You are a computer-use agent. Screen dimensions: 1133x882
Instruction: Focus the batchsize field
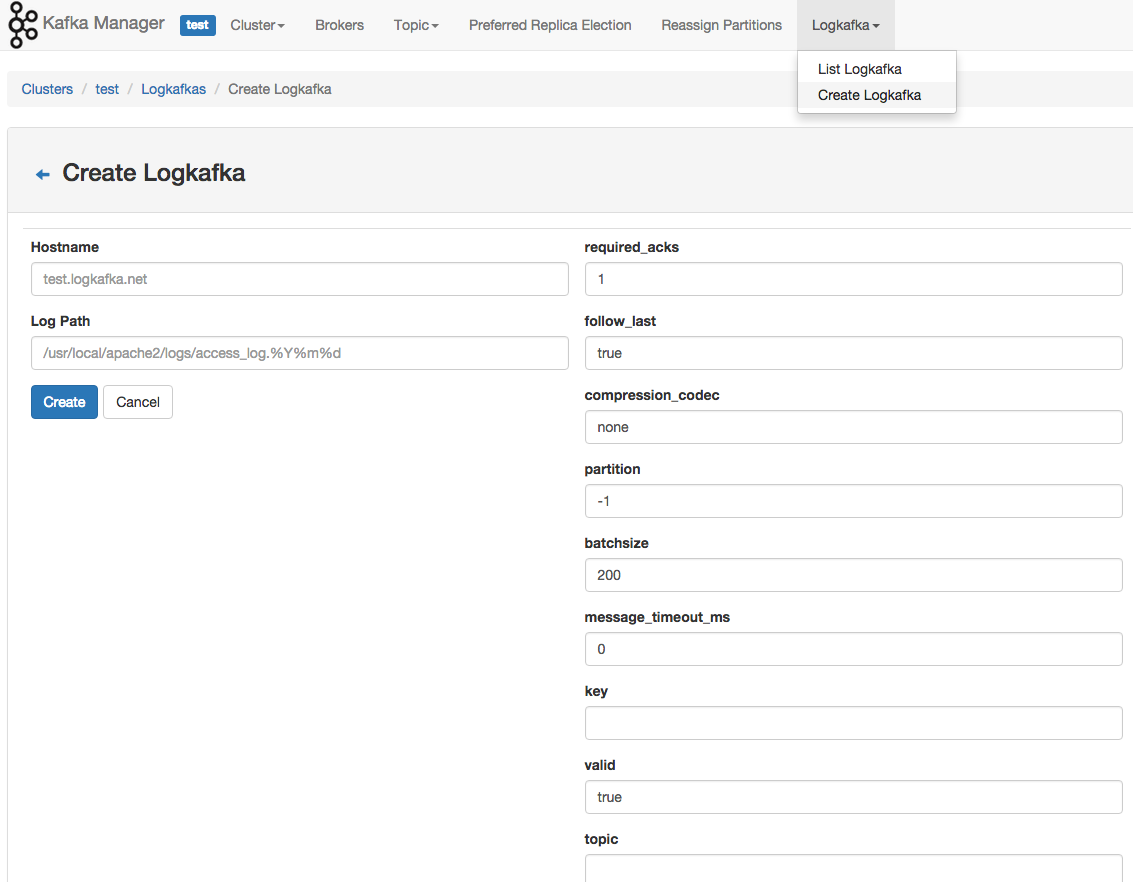point(853,575)
